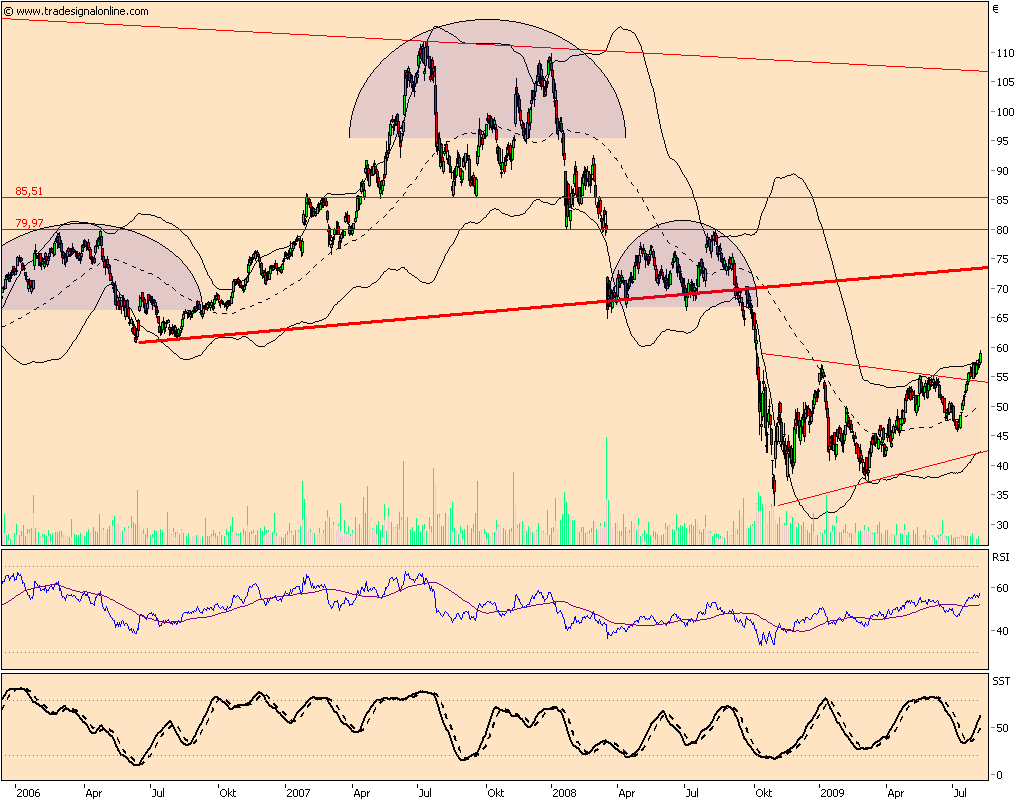The width and height of the screenshot is (1024, 800).
Task: Click the 90 value on the price axis
Action: pyautogui.click(x=1002, y=171)
